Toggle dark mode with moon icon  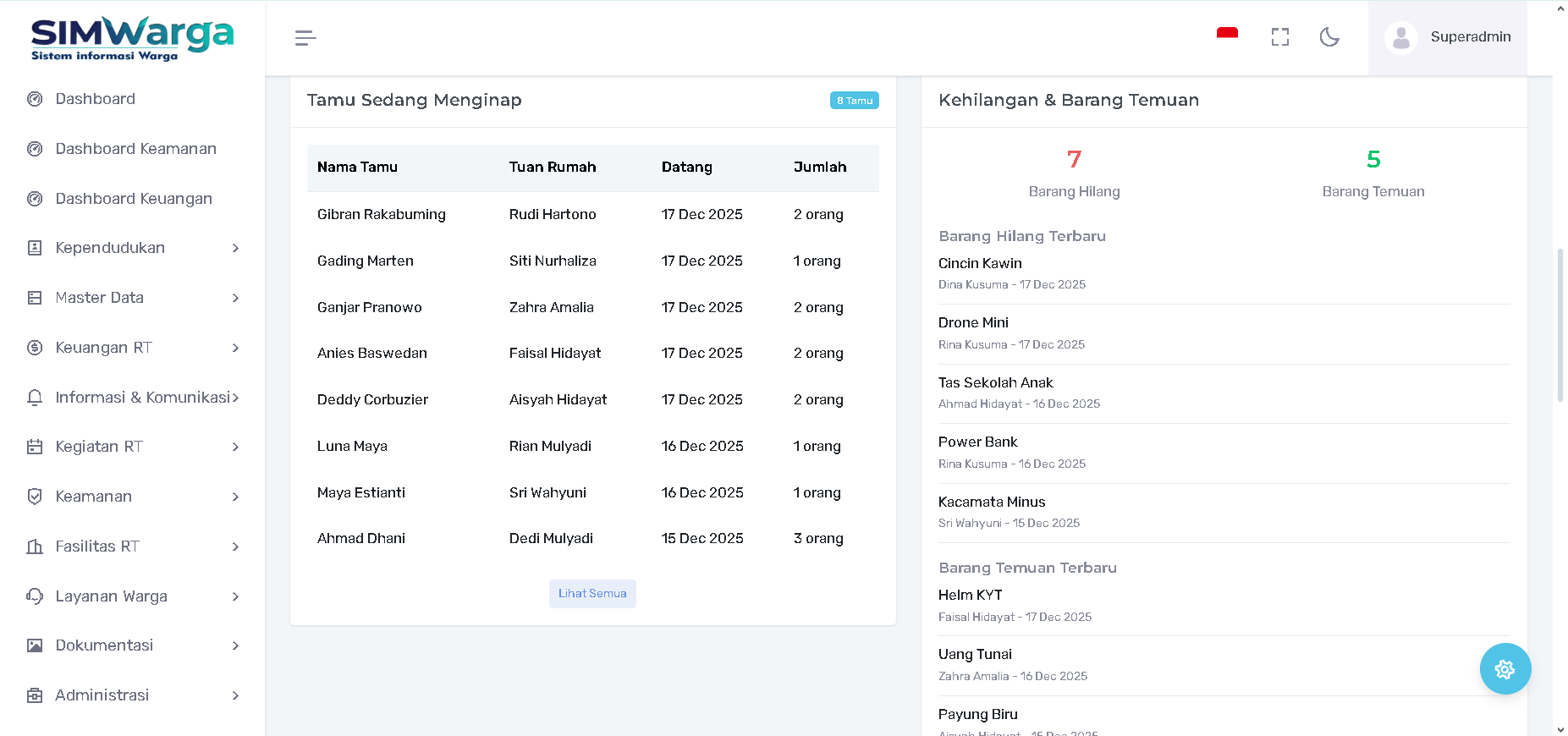pos(1329,37)
